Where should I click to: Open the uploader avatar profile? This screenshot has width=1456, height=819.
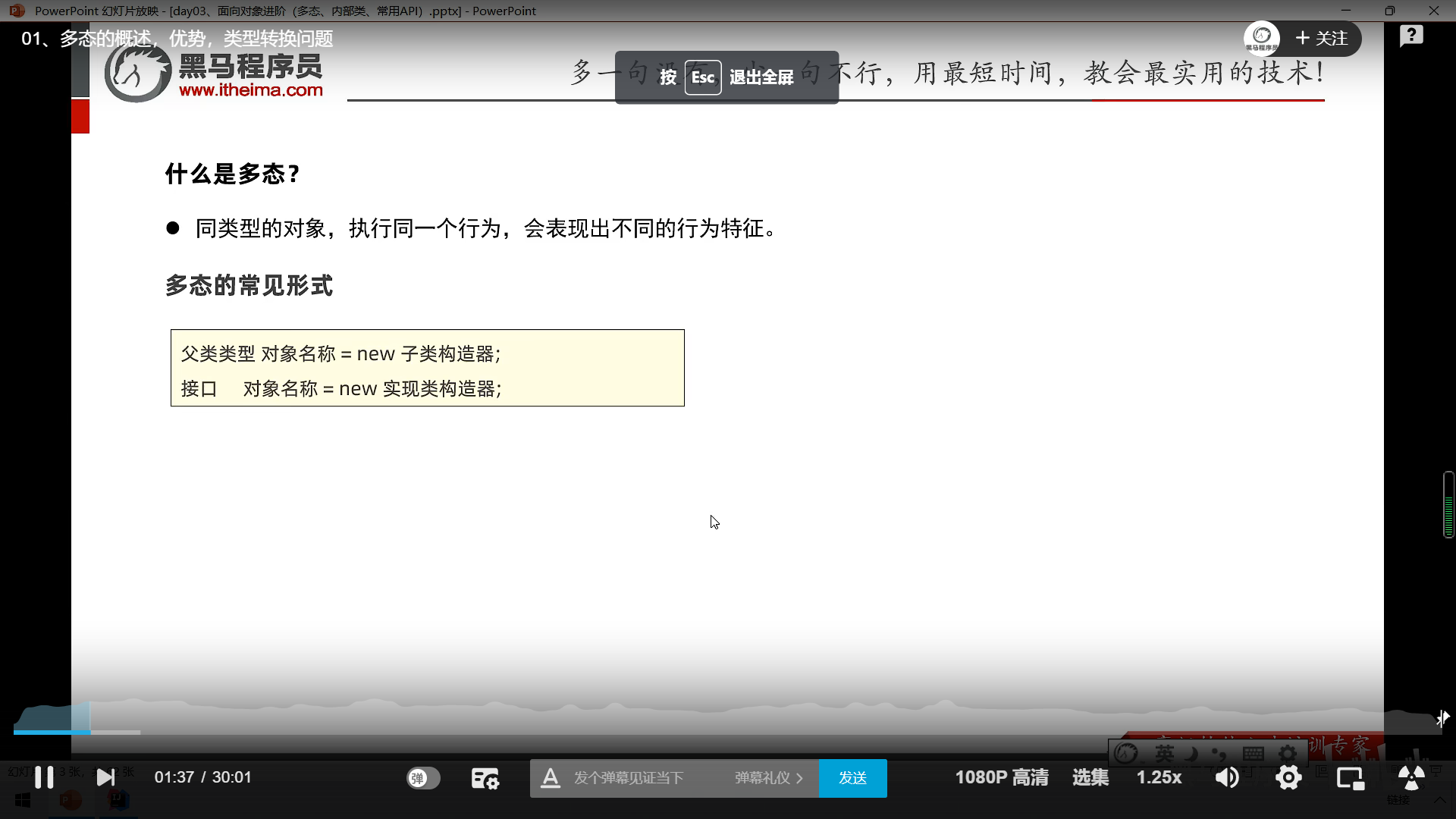1262,38
